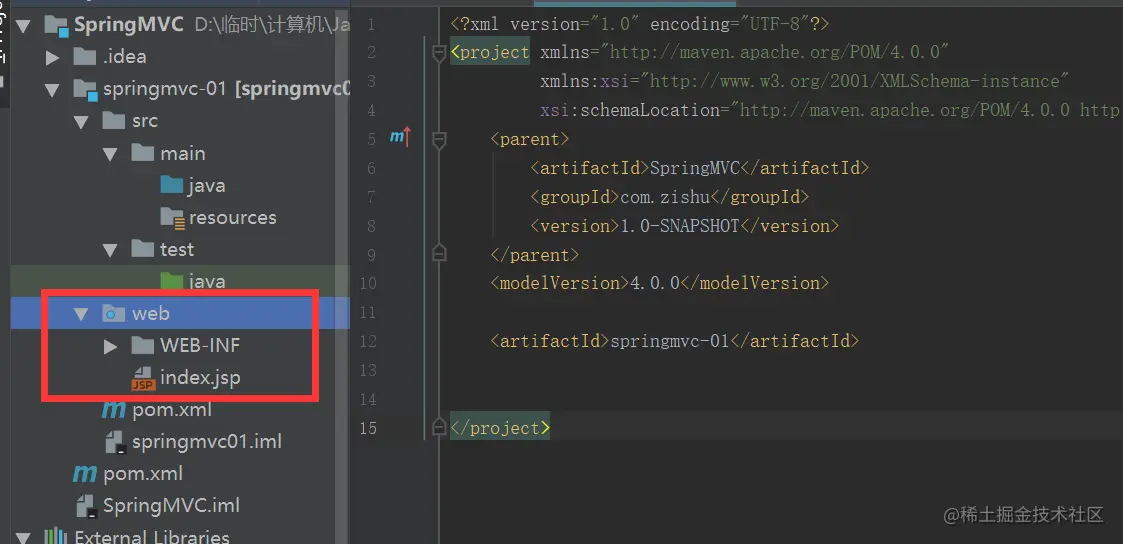The height and width of the screenshot is (544, 1123).
Task: Click the test folder icon
Action: click(143, 248)
